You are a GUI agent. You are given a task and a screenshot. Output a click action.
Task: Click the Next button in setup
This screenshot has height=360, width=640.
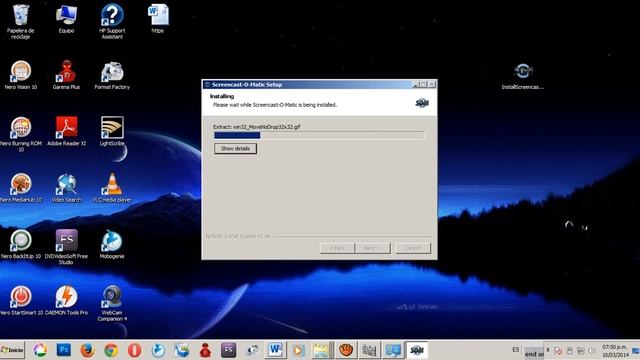coord(372,248)
